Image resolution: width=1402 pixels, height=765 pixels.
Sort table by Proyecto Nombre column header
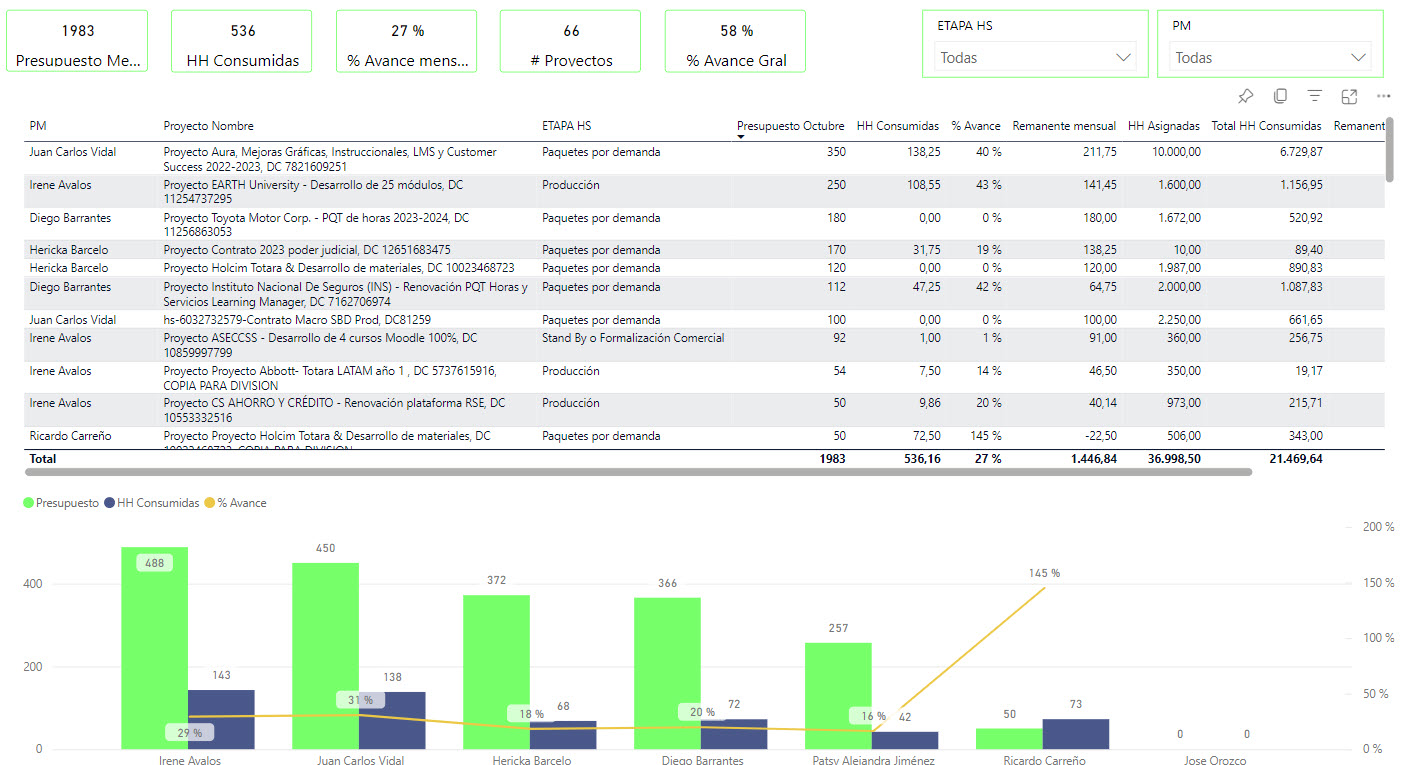pyautogui.click(x=208, y=126)
